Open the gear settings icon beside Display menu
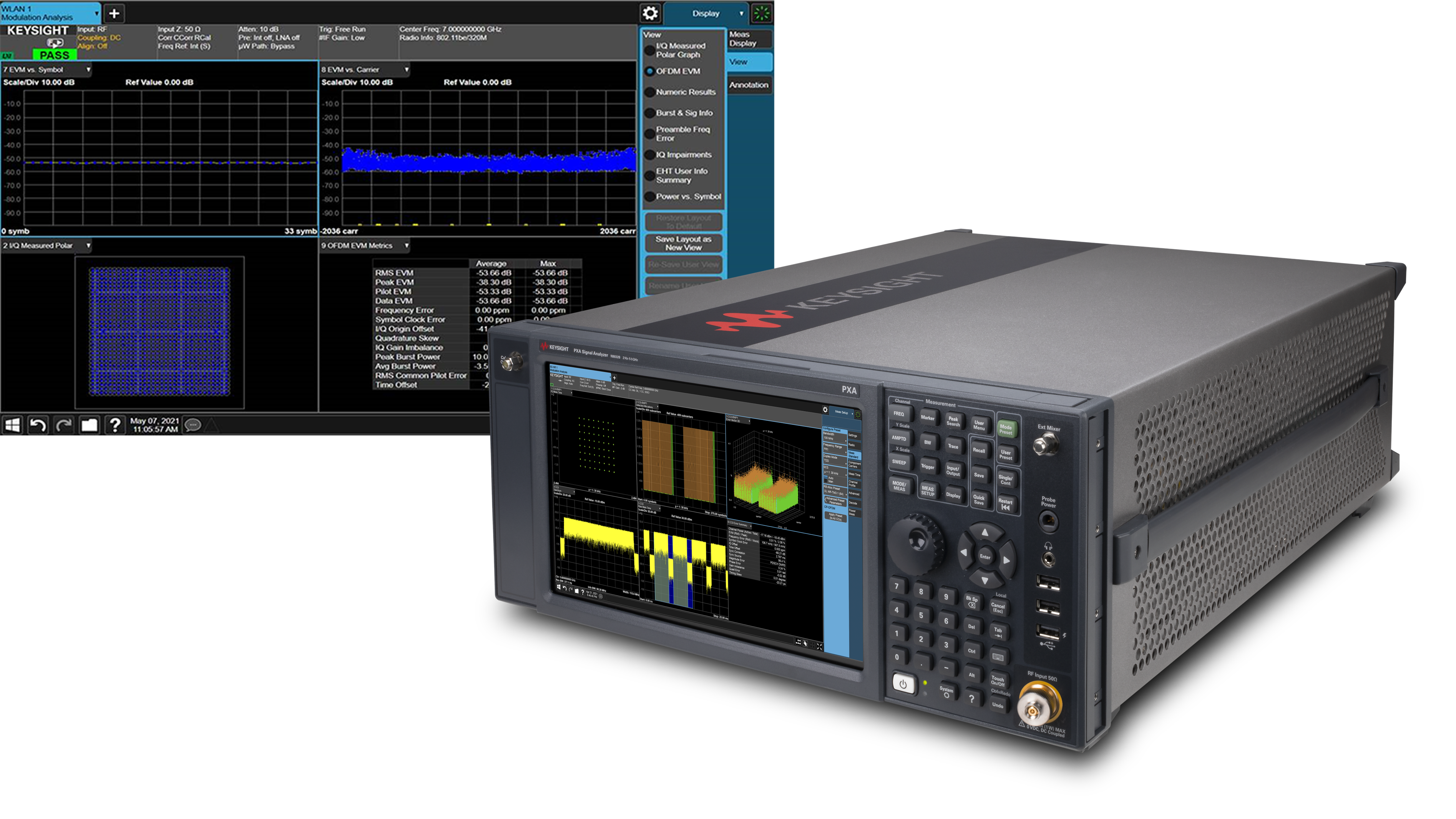Image resolution: width=1456 pixels, height=819 pixels. pyautogui.click(x=650, y=13)
